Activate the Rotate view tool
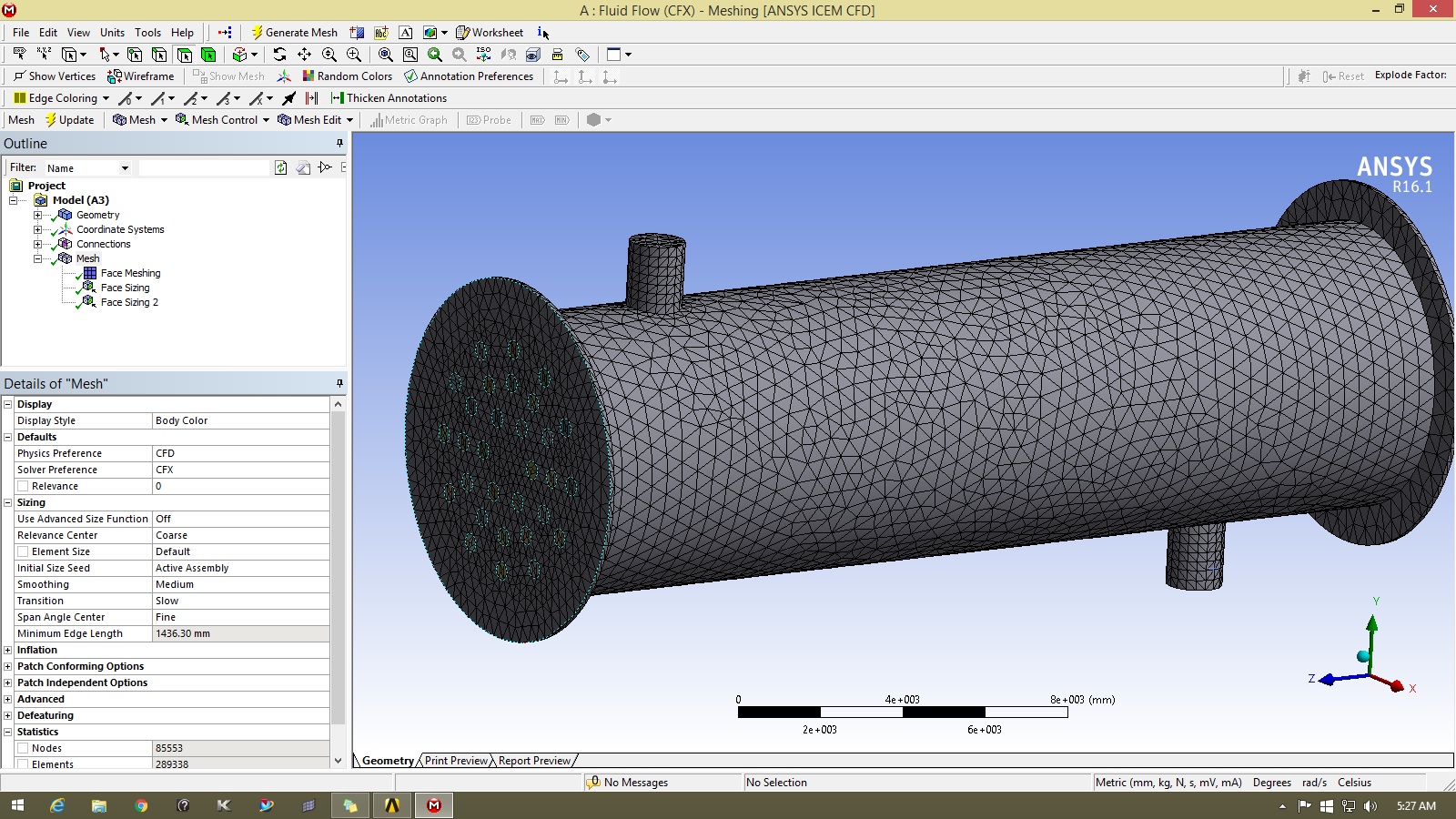This screenshot has width=1456, height=819. (279, 55)
